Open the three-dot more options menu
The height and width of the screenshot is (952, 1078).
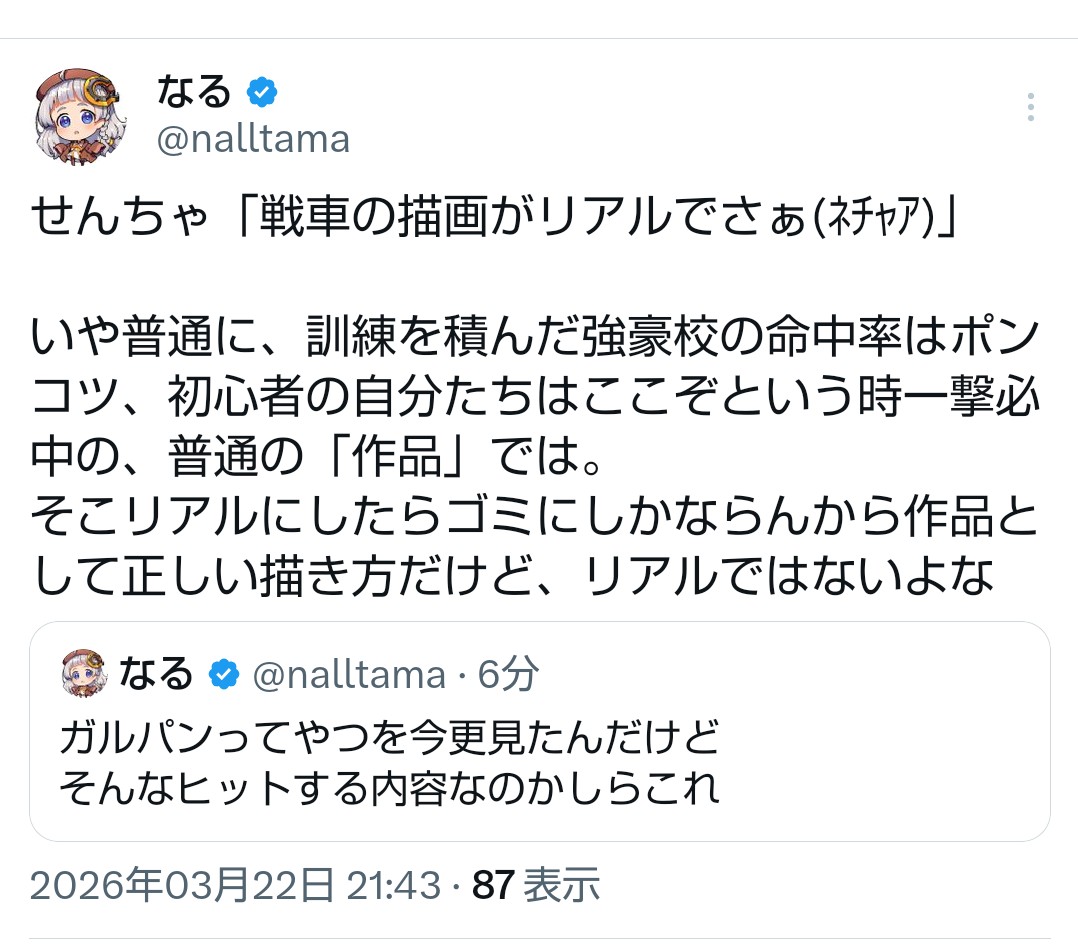[x=1031, y=107]
